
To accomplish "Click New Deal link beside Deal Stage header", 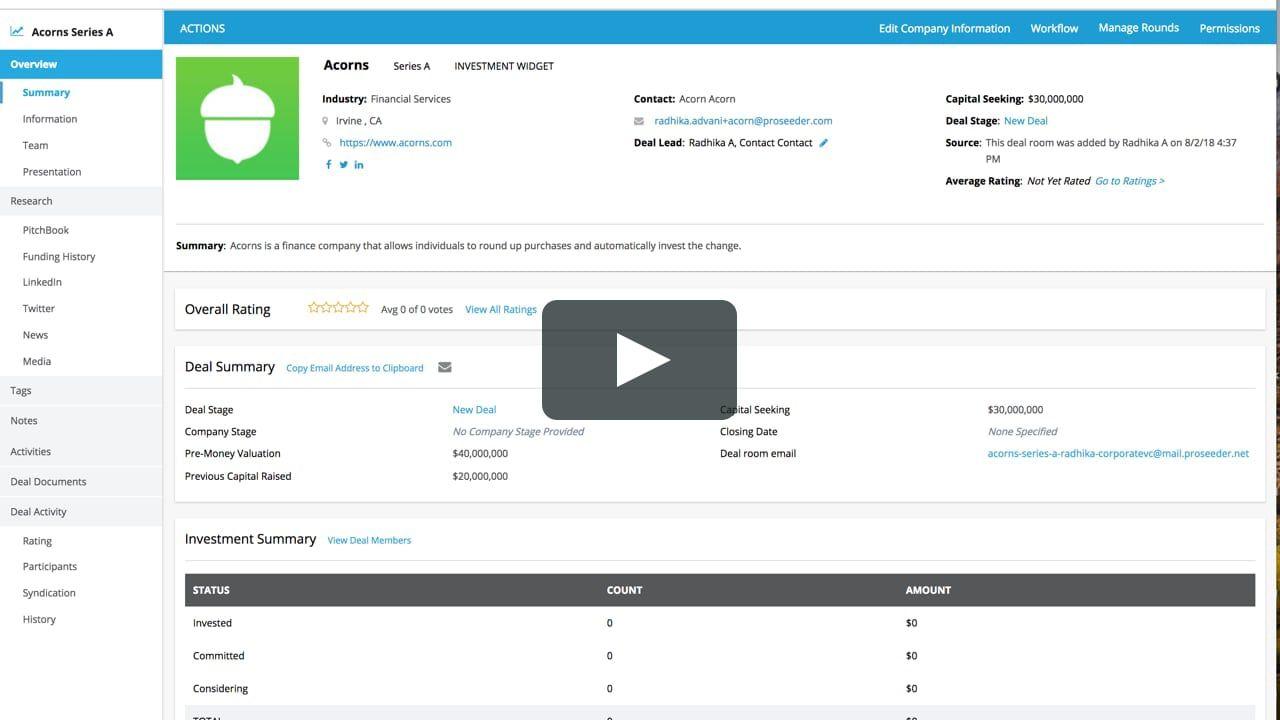I will click(1026, 121).
